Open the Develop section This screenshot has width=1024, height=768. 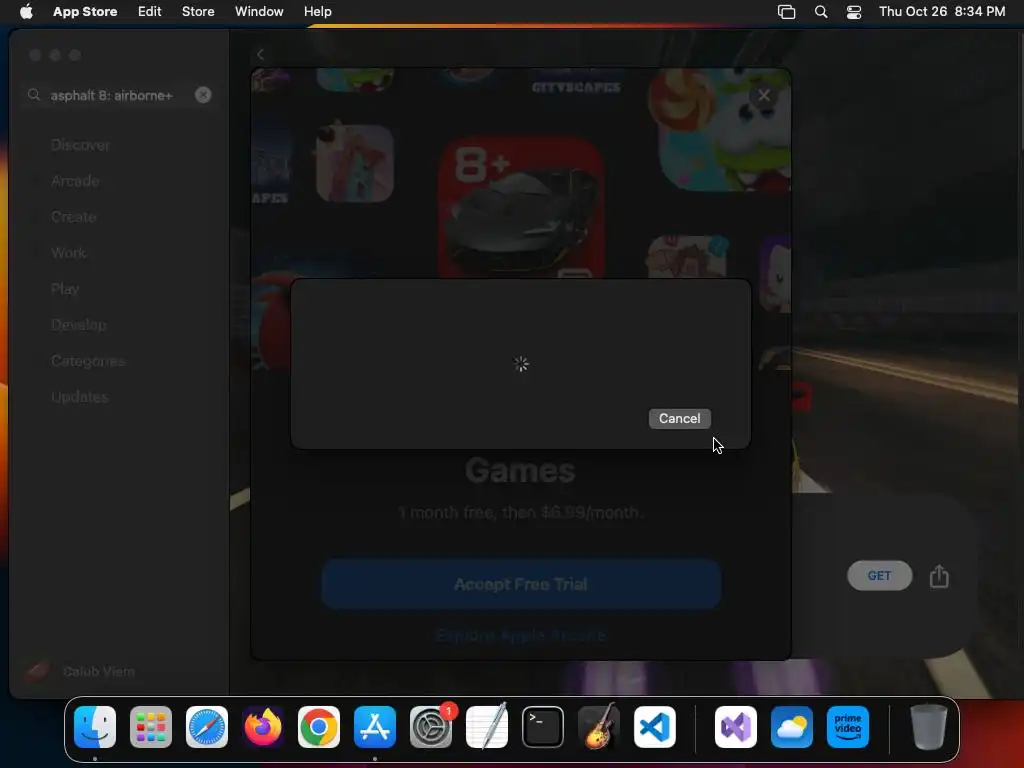tap(78, 325)
